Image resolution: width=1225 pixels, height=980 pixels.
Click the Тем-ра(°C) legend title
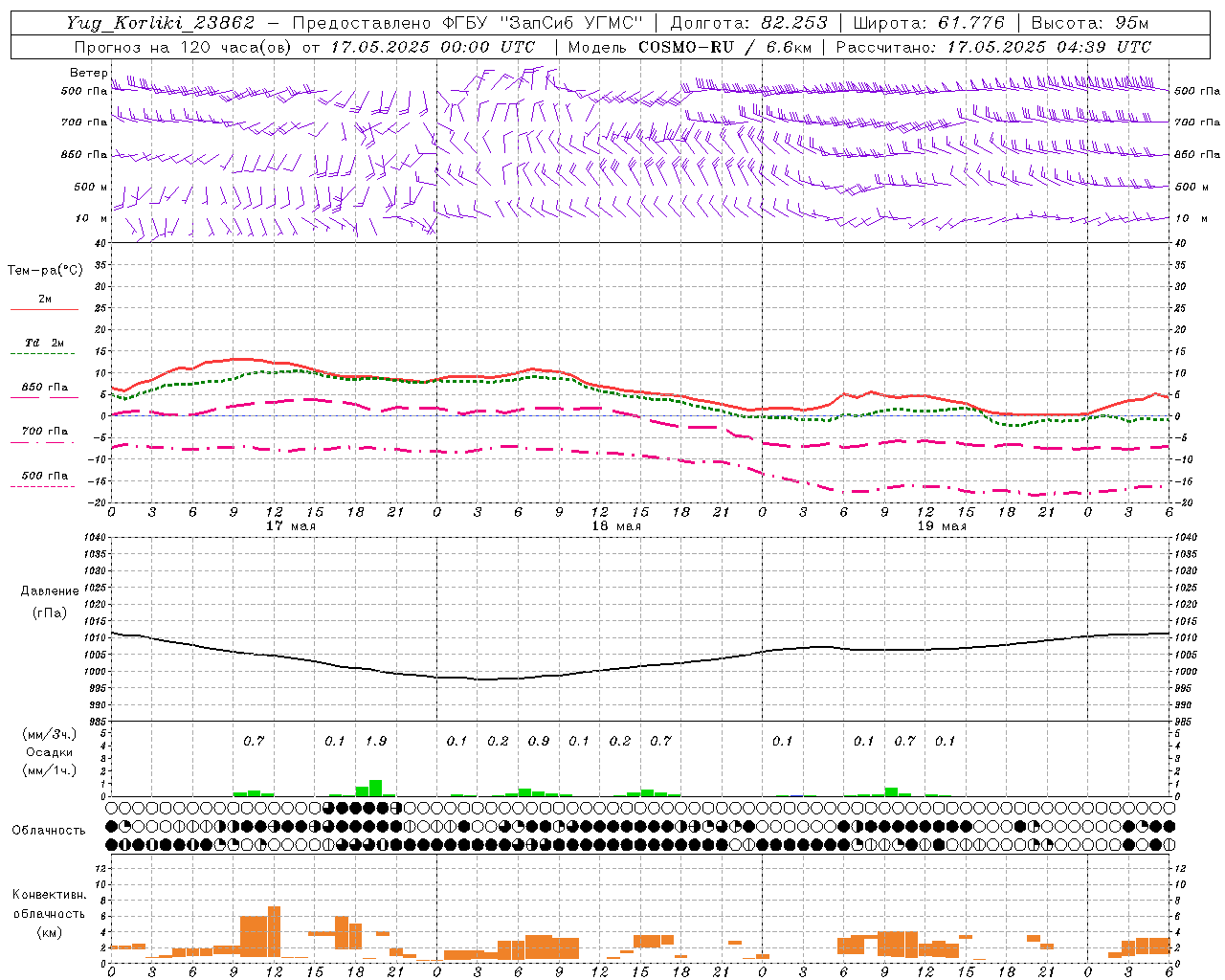pyautogui.click(x=45, y=270)
